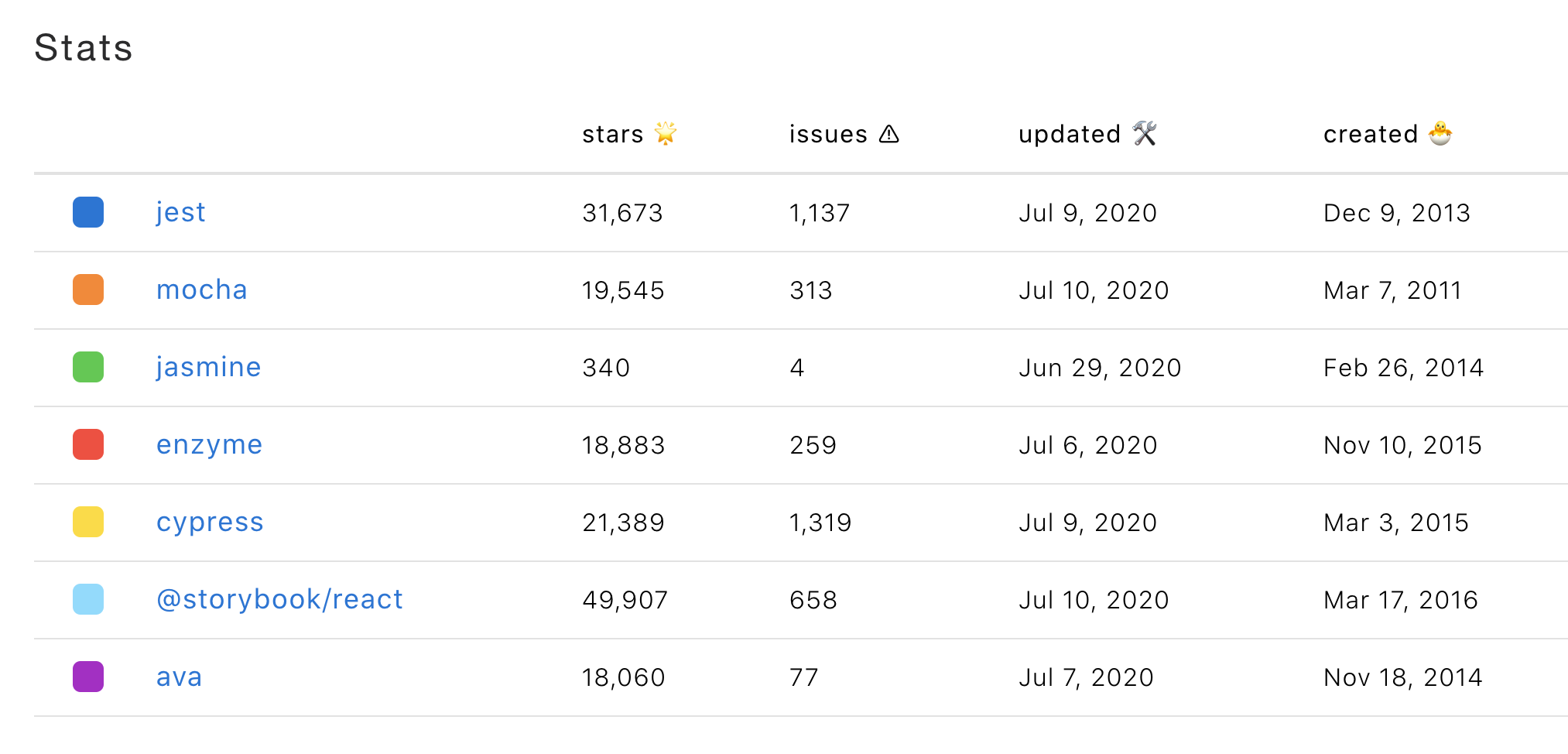Open the ava package link
The width and height of the screenshot is (1568, 754).
[x=180, y=677]
